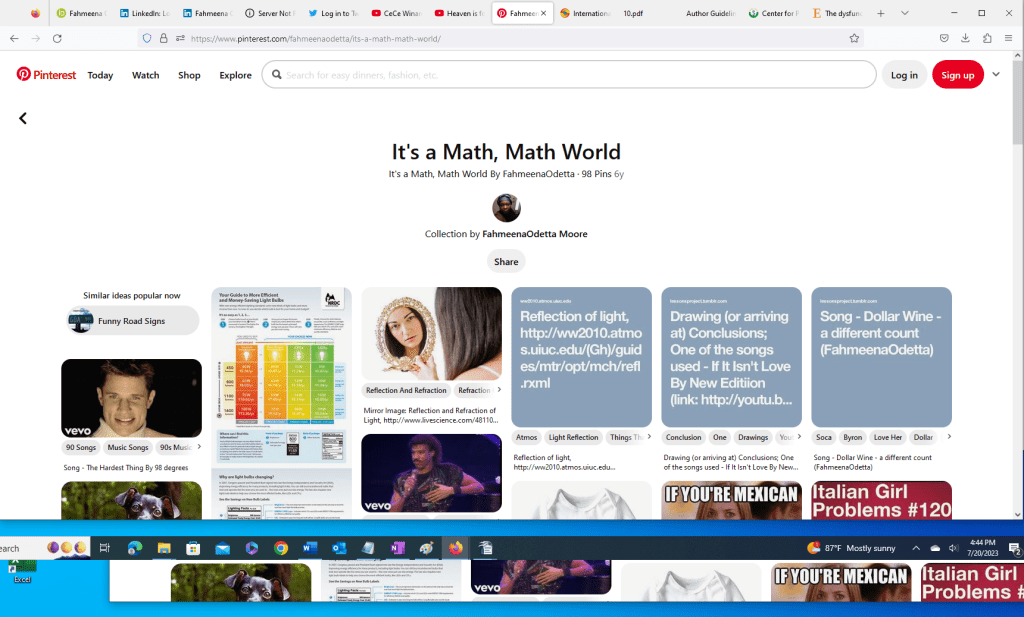Click the Firefox extensions puzzle icon
The height and width of the screenshot is (617, 1024).
point(986,40)
